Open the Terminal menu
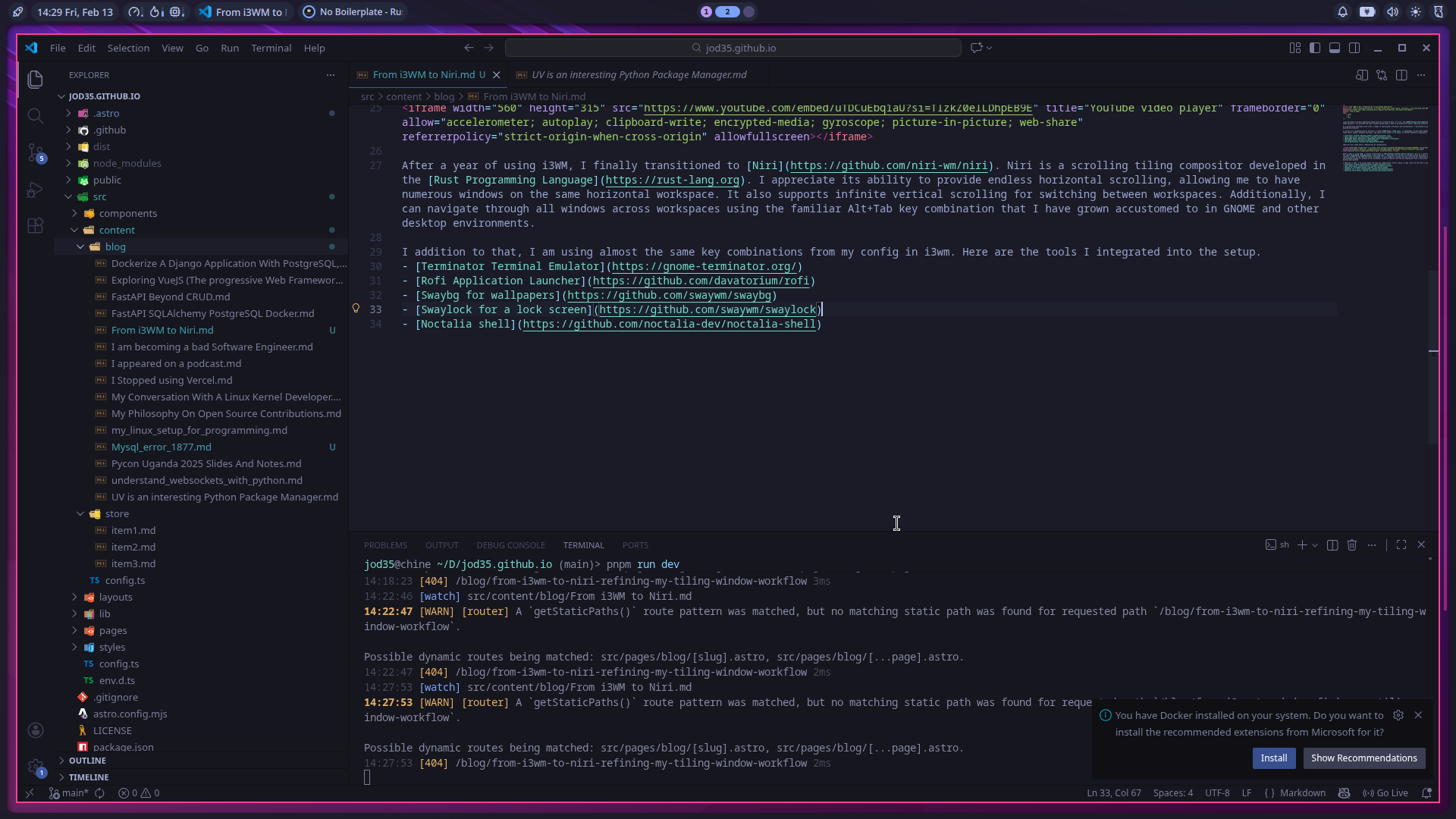The width and height of the screenshot is (1456, 819). coord(271,48)
